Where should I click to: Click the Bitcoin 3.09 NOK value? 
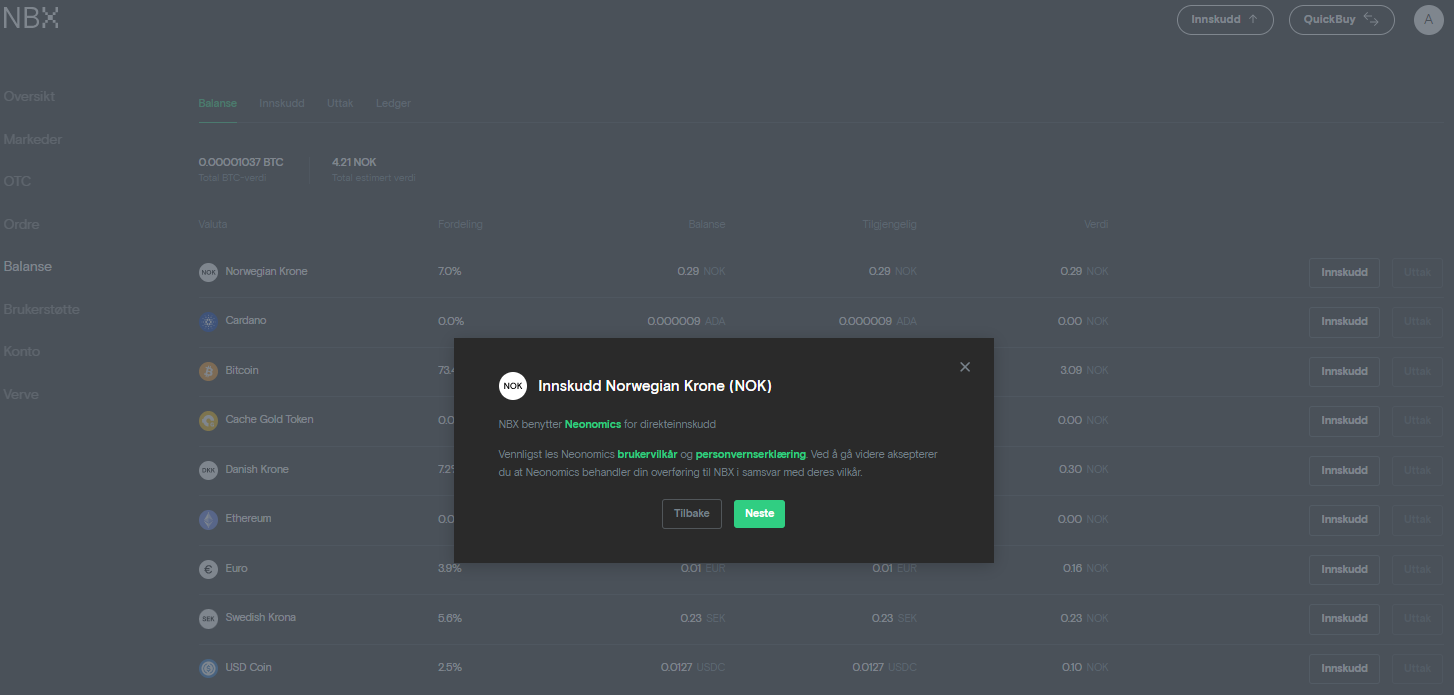coord(1084,371)
